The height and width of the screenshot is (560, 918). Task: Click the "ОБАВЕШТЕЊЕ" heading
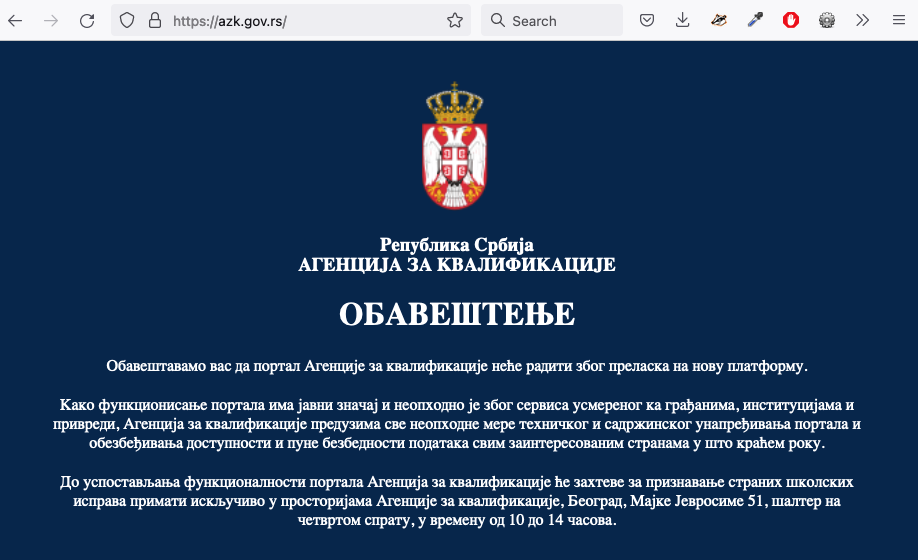pos(457,314)
